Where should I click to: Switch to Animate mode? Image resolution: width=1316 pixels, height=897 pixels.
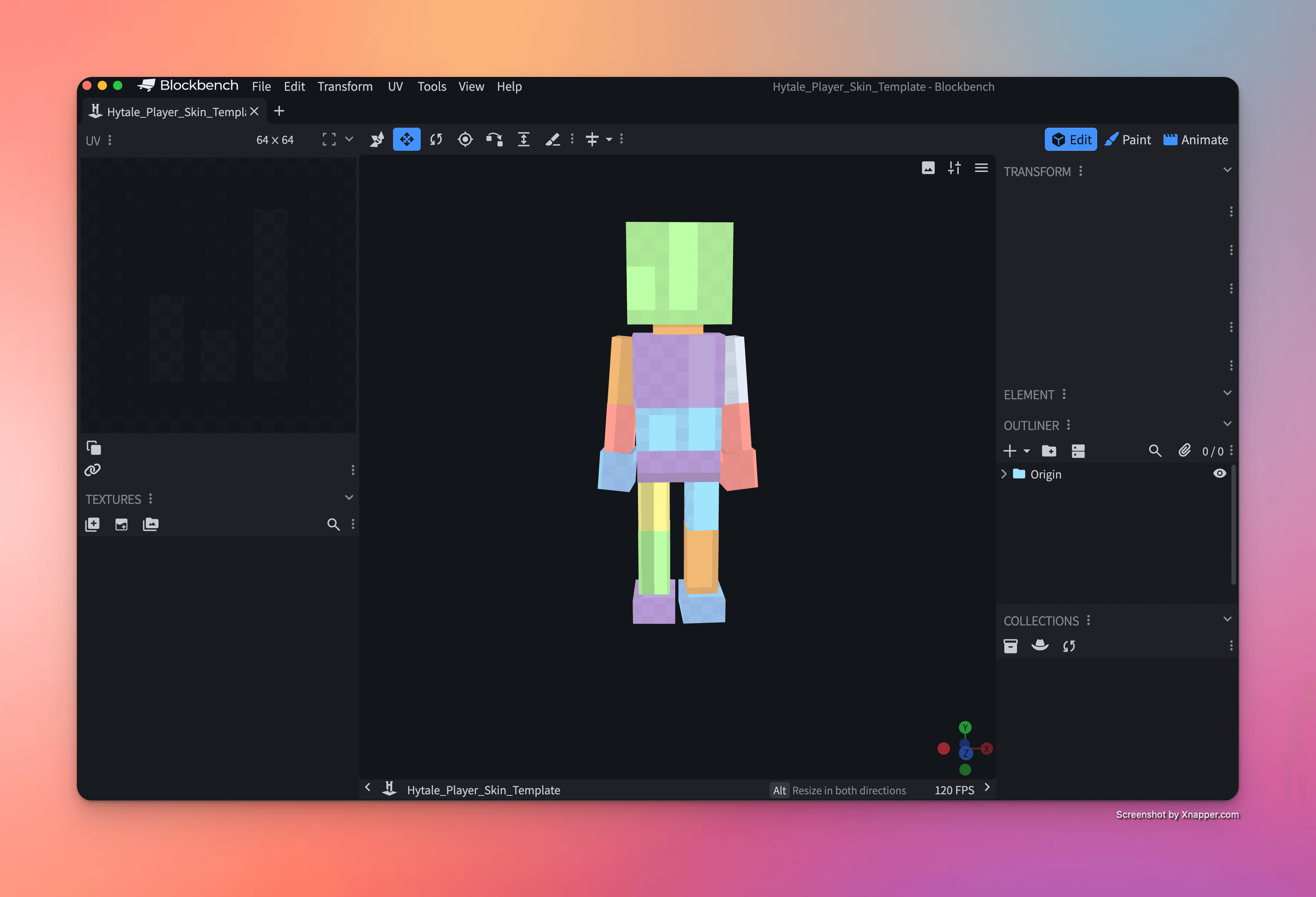click(1195, 139)
